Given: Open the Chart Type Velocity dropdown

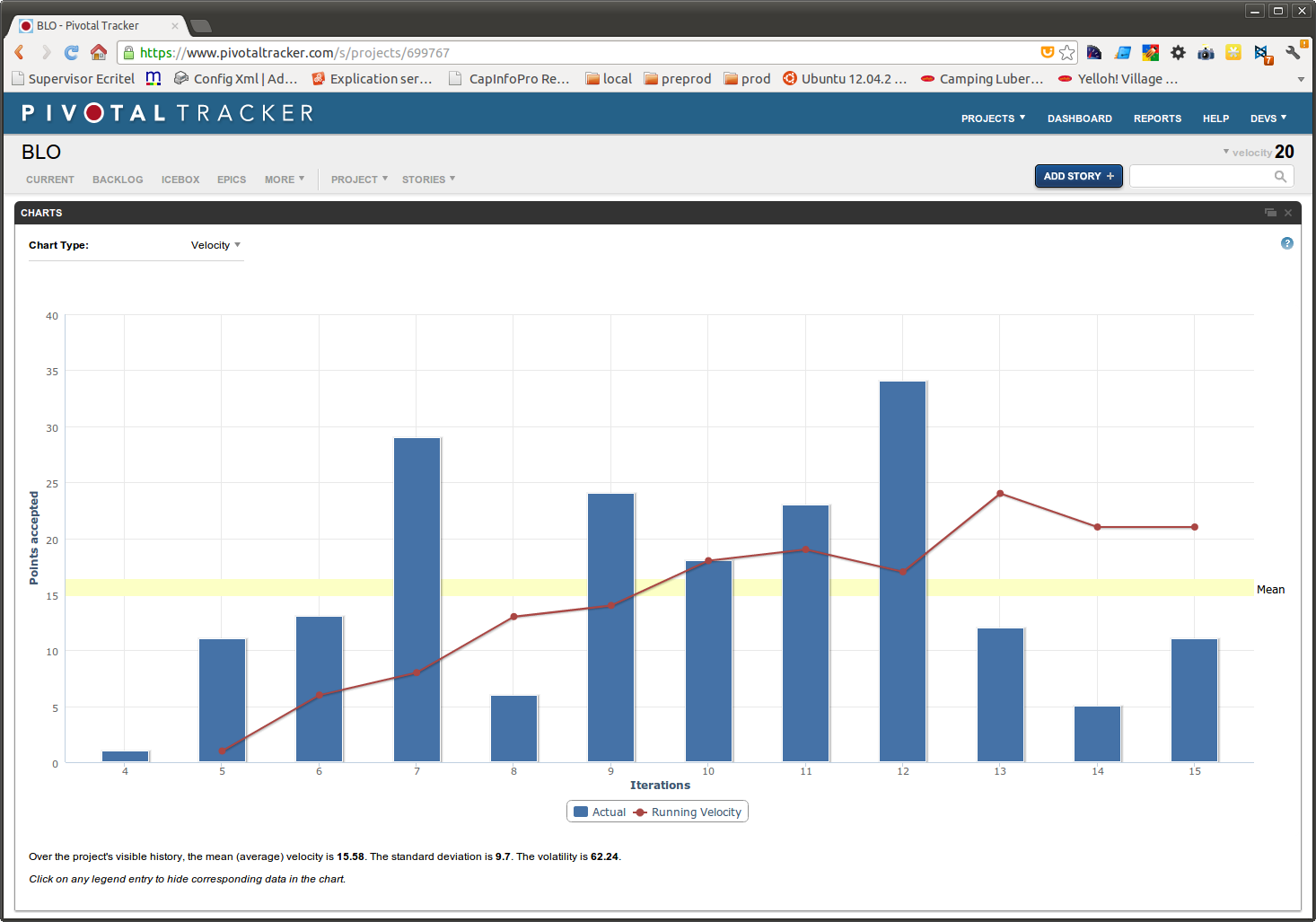Looking at the screenshot, I should tap(215, 245).
